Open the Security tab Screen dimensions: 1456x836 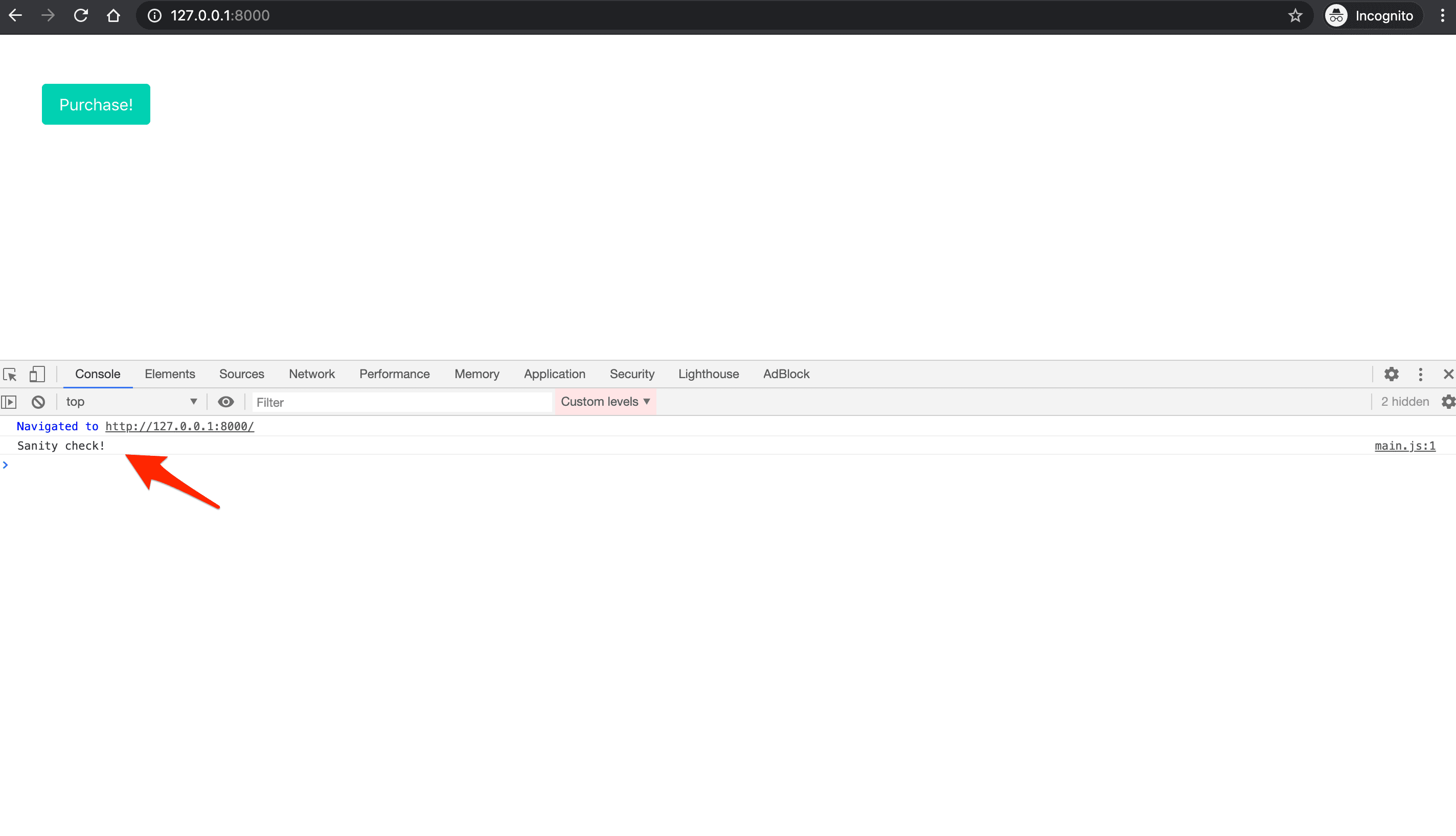point(632,374)
